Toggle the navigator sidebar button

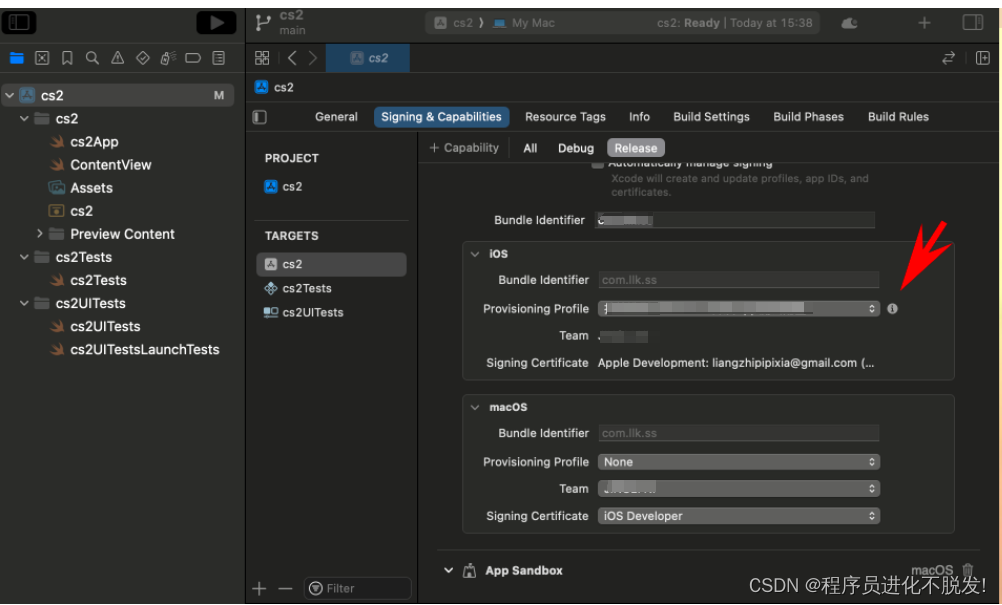click(x=19, y=22)
